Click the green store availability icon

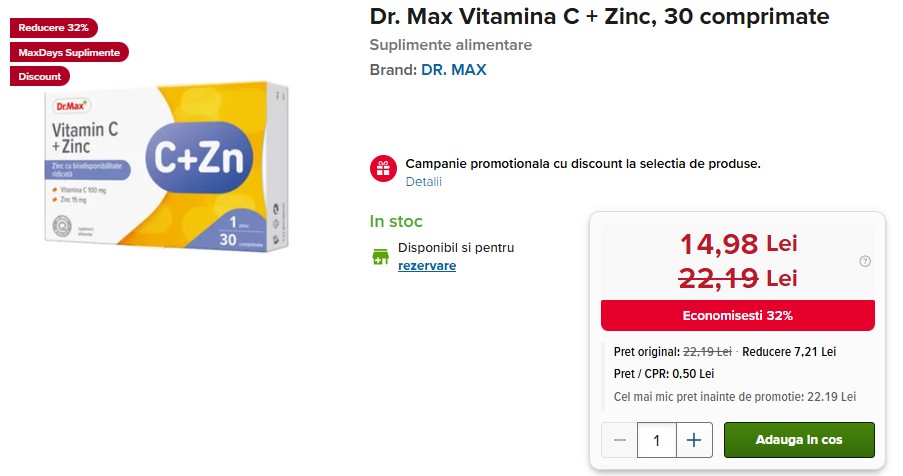tap(380, 257)
